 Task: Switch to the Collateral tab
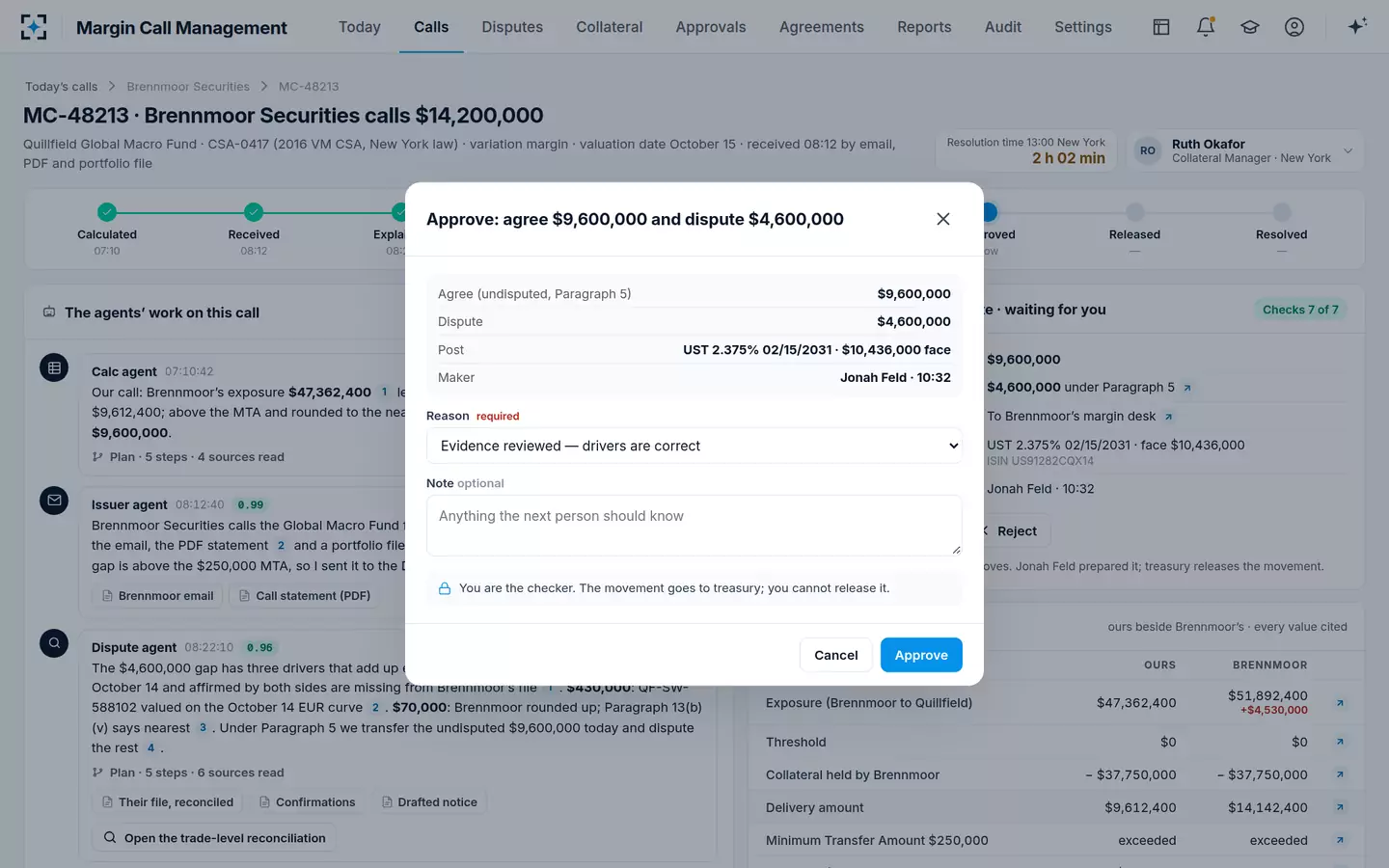[610, 27]
